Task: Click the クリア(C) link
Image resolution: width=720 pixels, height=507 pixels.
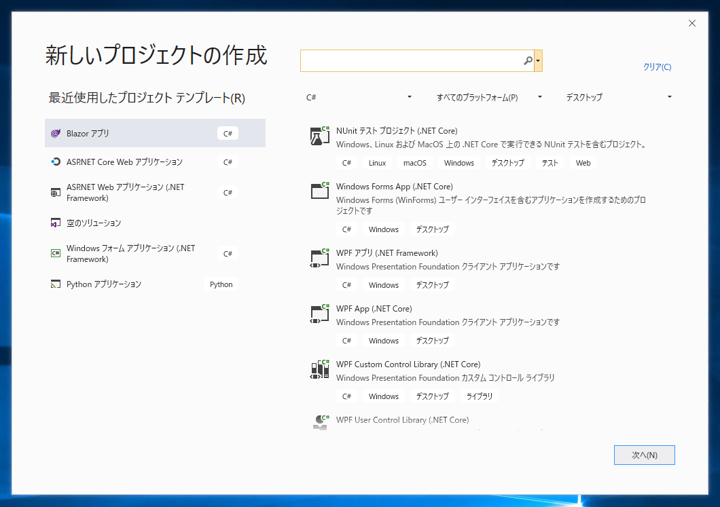Action: click(x=657, y=67)
